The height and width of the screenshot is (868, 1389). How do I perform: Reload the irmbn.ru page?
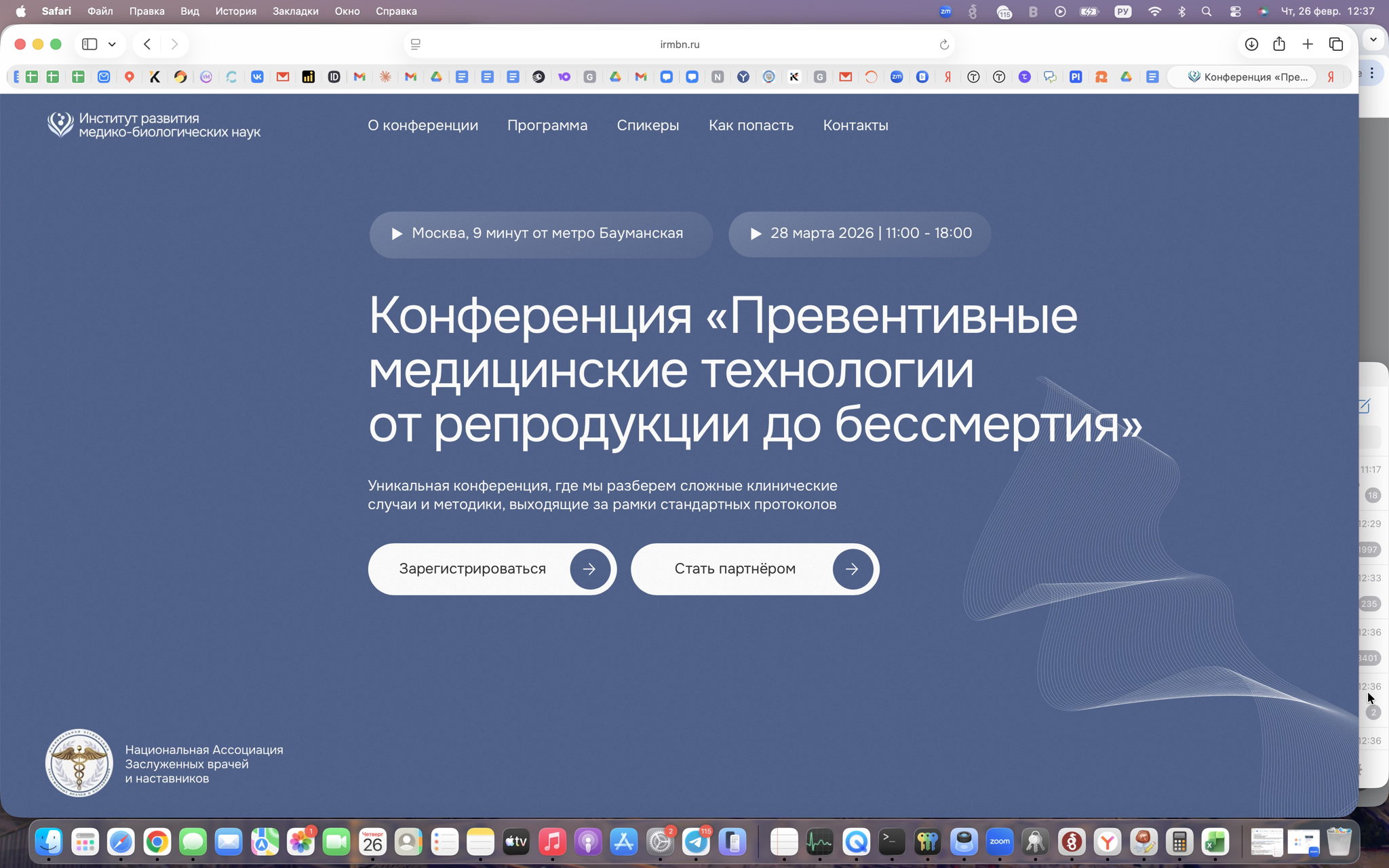(x=943, y=44)
